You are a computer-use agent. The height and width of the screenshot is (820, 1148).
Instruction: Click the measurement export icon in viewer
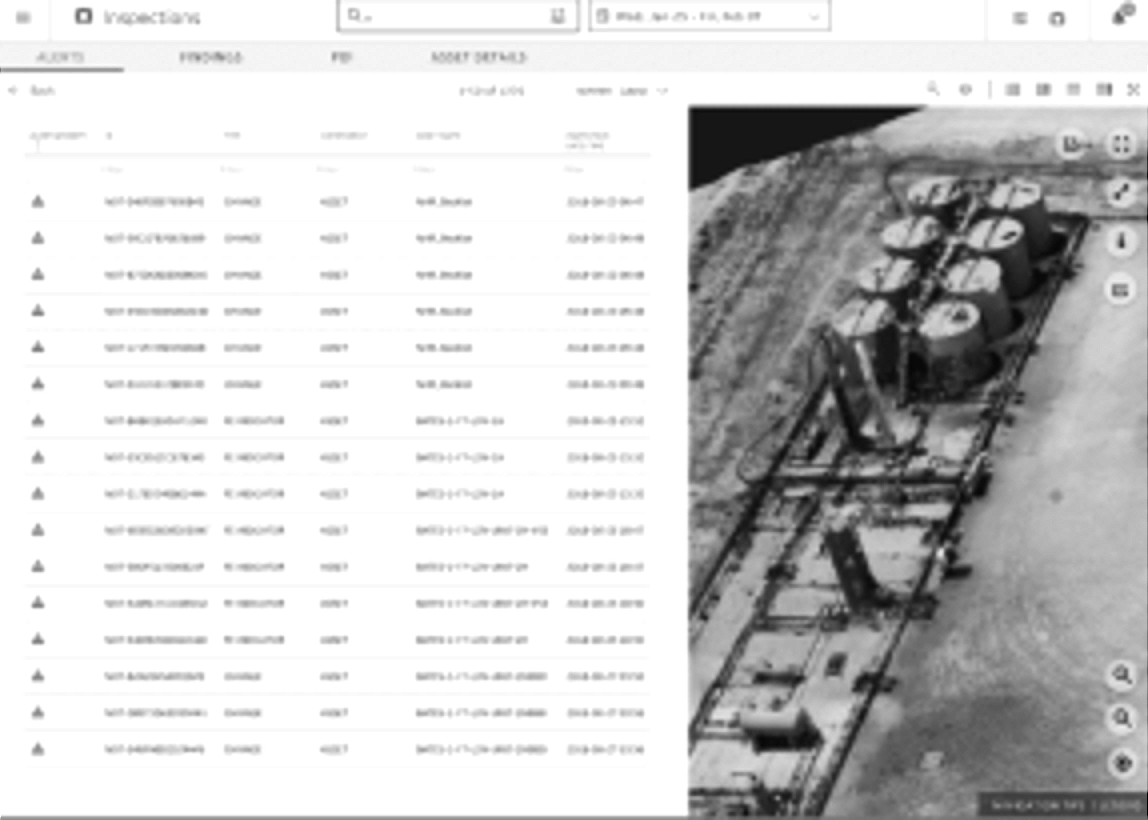[x=1074, y=144]
